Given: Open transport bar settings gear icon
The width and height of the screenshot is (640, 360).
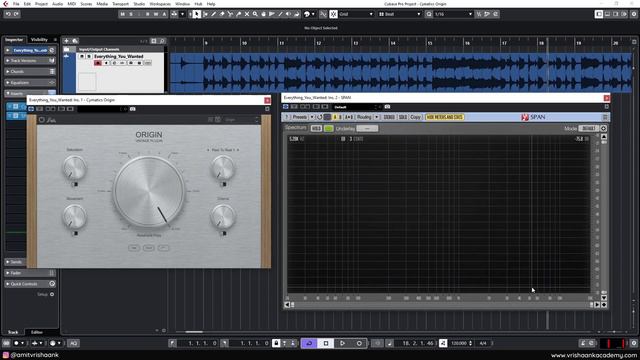Looking at the screenshot, I should tap(634, 343).
